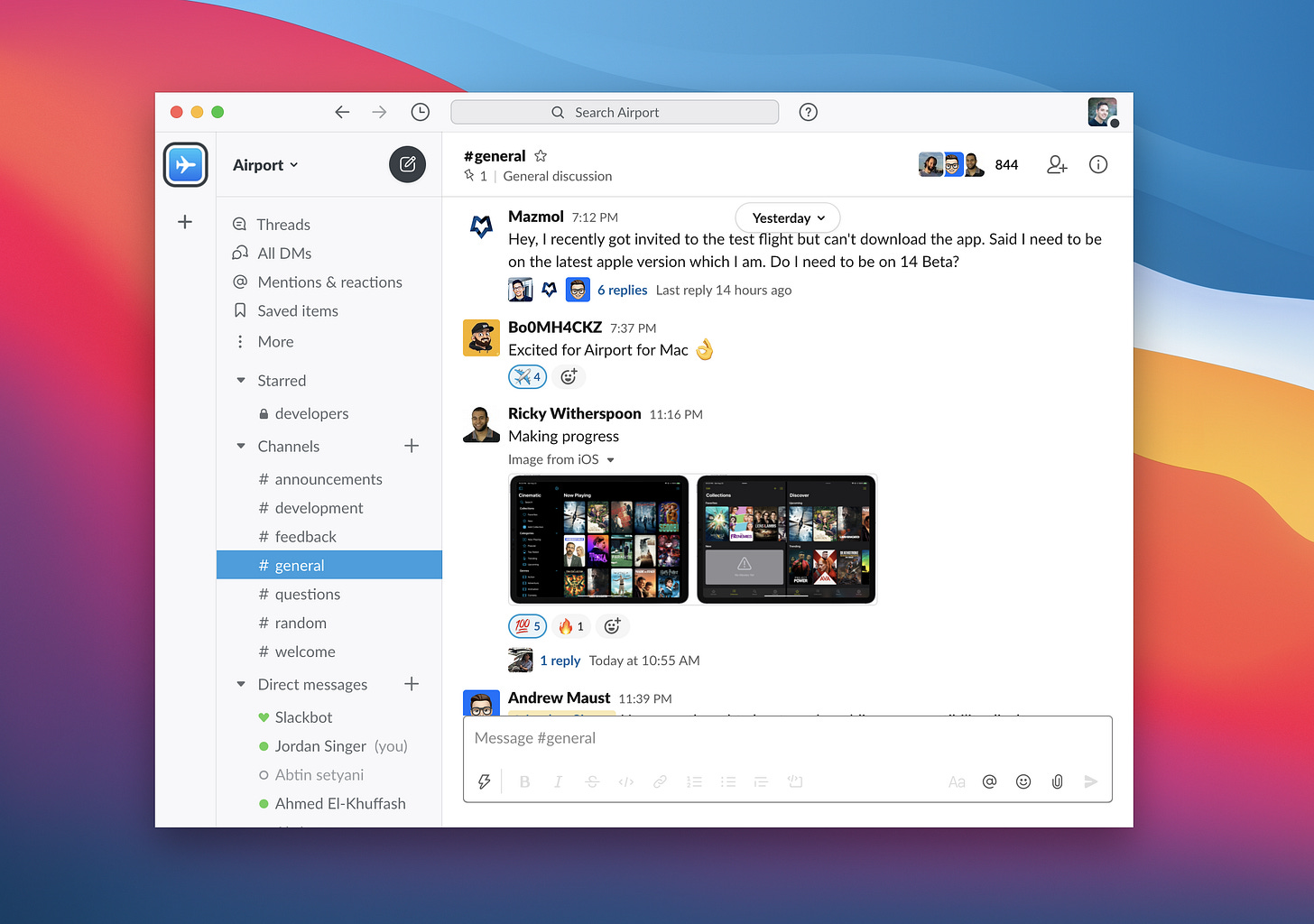Image resolution: width=1314 pixels, height=924 pixels.
Task: Toggle the 100 reaction with 5 count
Action: pos(527,626)
